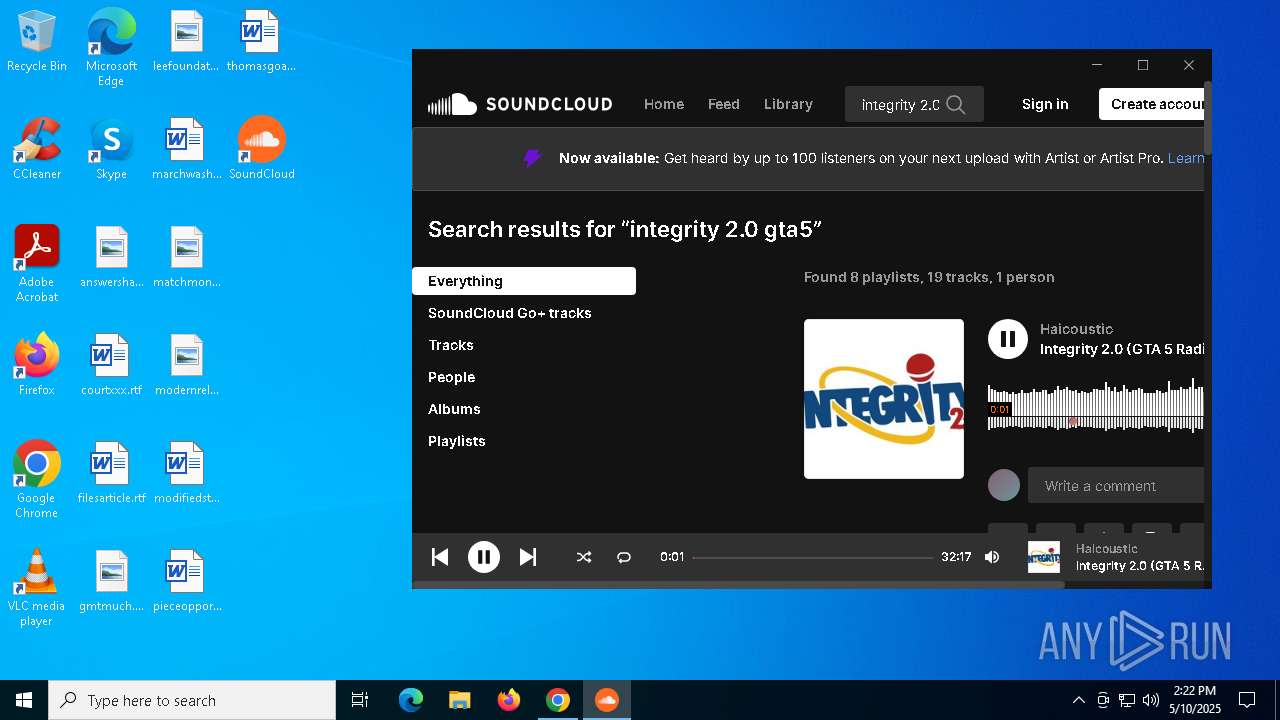
Task: Click the now-playing thumbnail in player bar
Action: (x=1044, y=557)
